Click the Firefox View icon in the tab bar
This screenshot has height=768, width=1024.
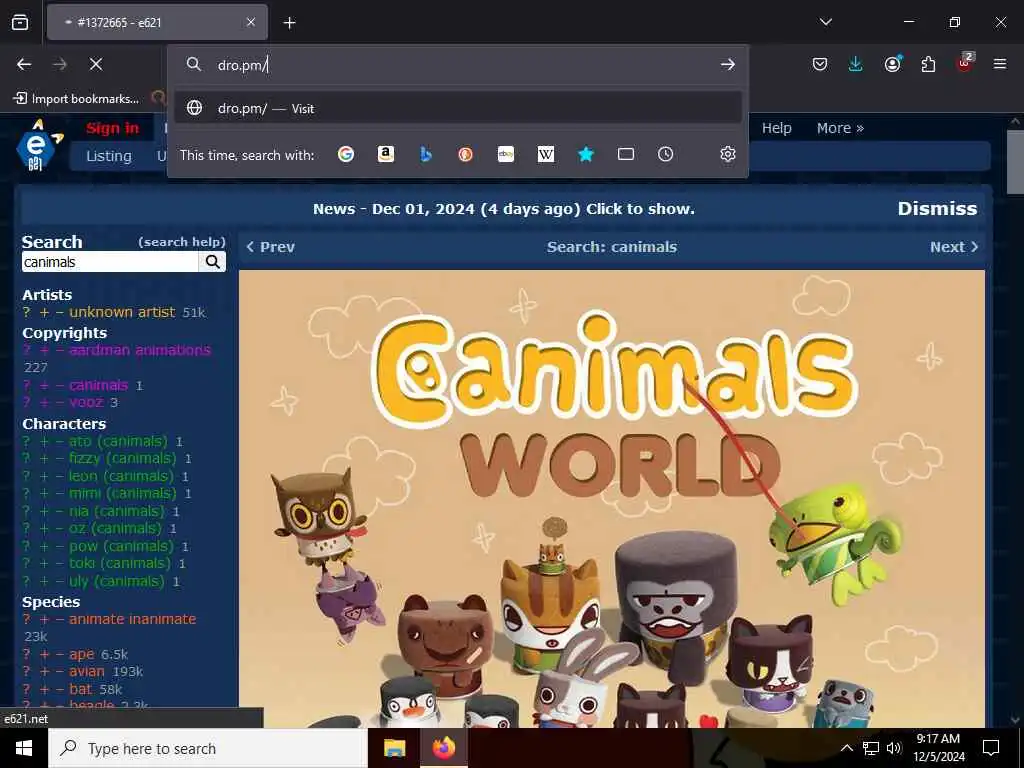(x=20, y=22)
